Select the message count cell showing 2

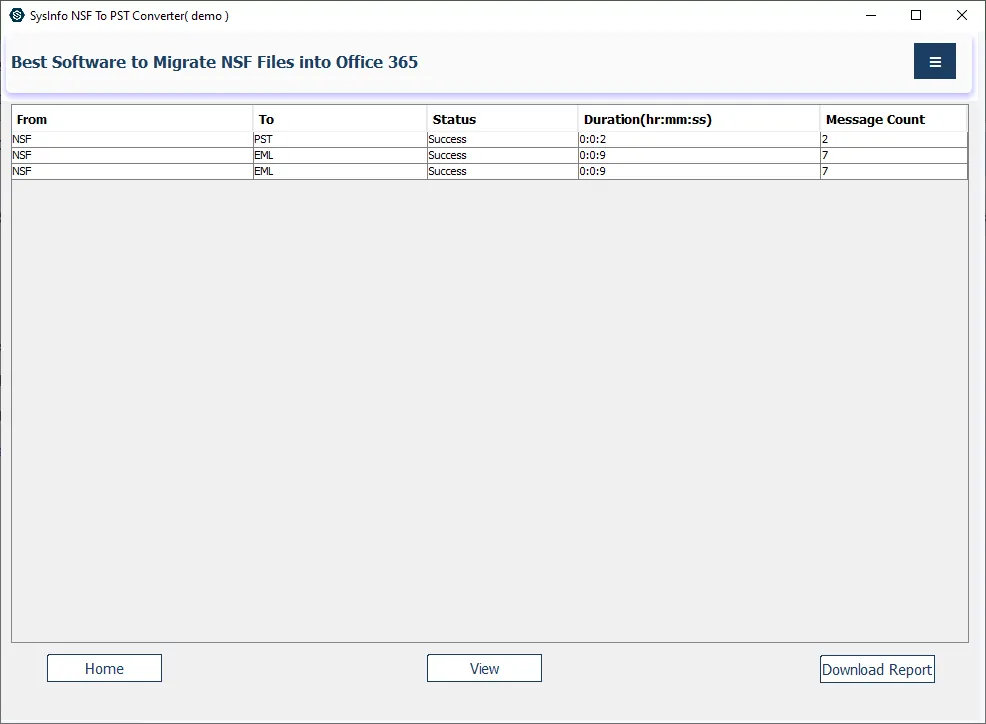[x=893, y=140]
